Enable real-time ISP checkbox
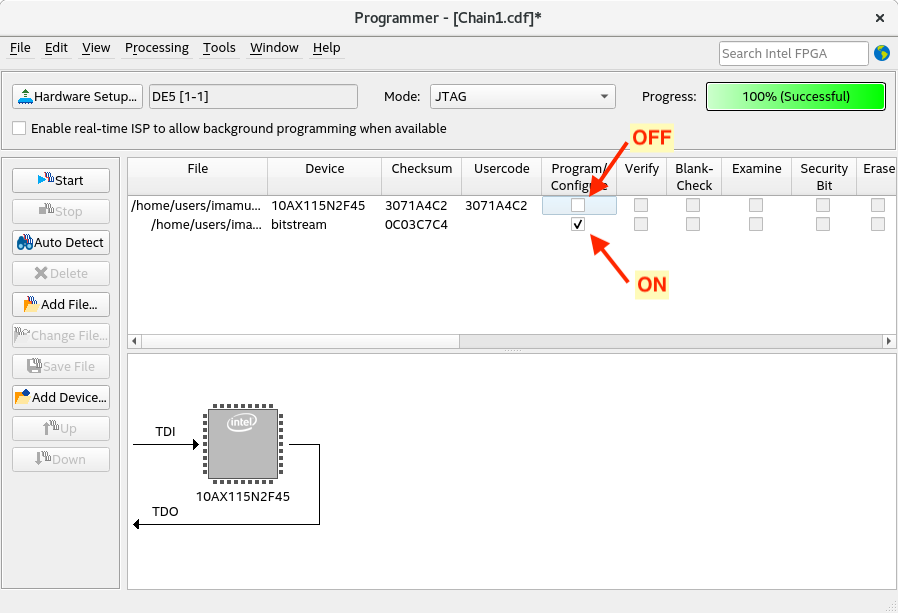Image resolution: width=898 pixels, height=613 pixels. pos(19,128)
